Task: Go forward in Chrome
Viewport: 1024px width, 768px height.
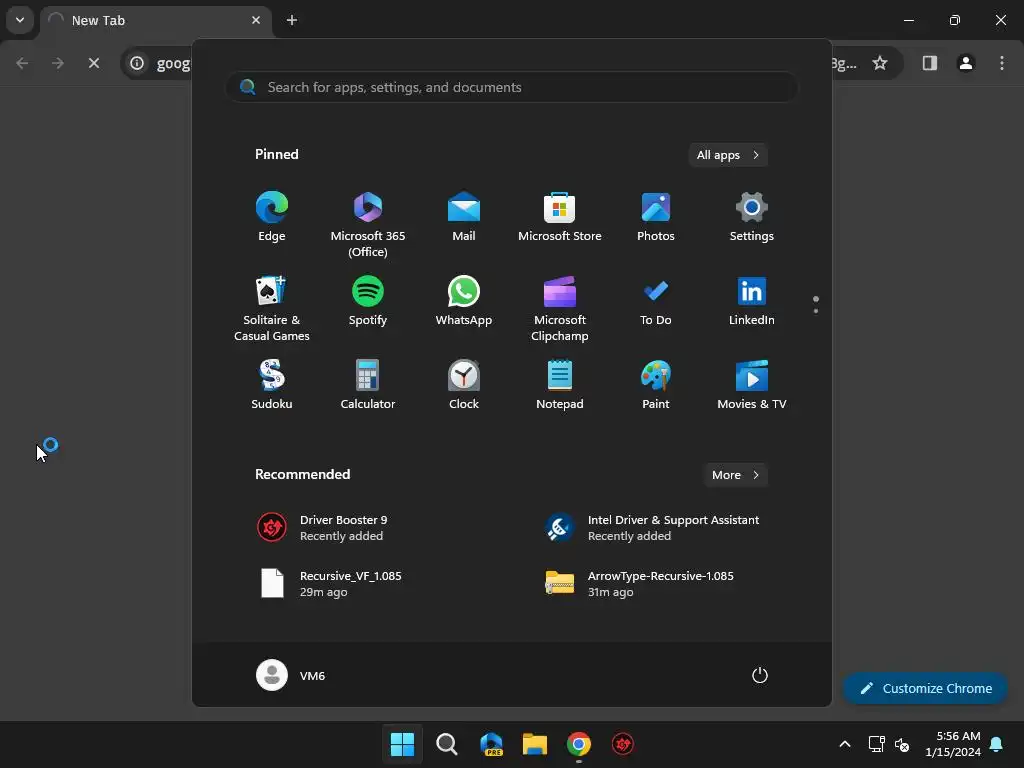Action: tap(58, 63)
